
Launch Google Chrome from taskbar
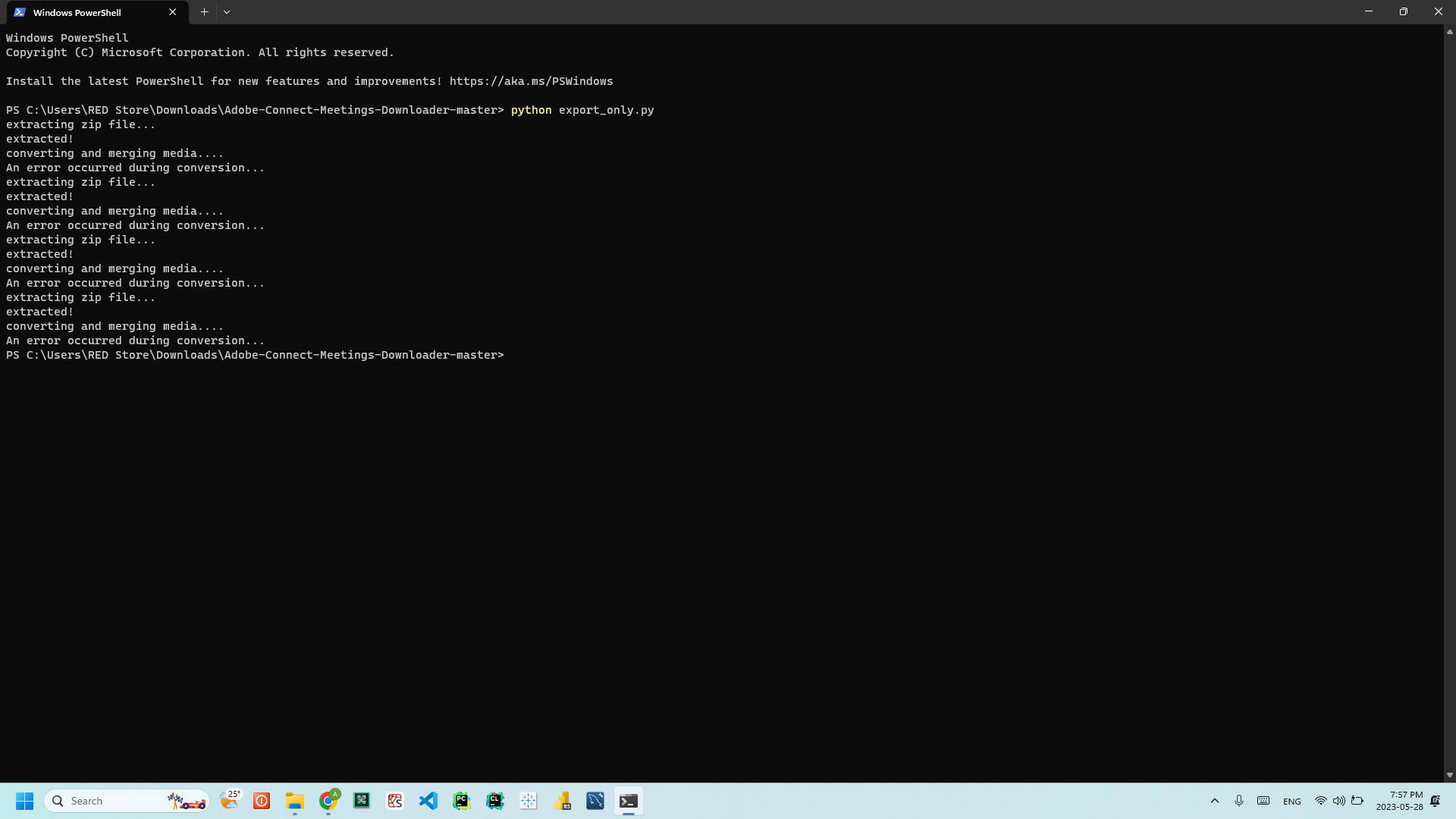(x=328, y=800)
